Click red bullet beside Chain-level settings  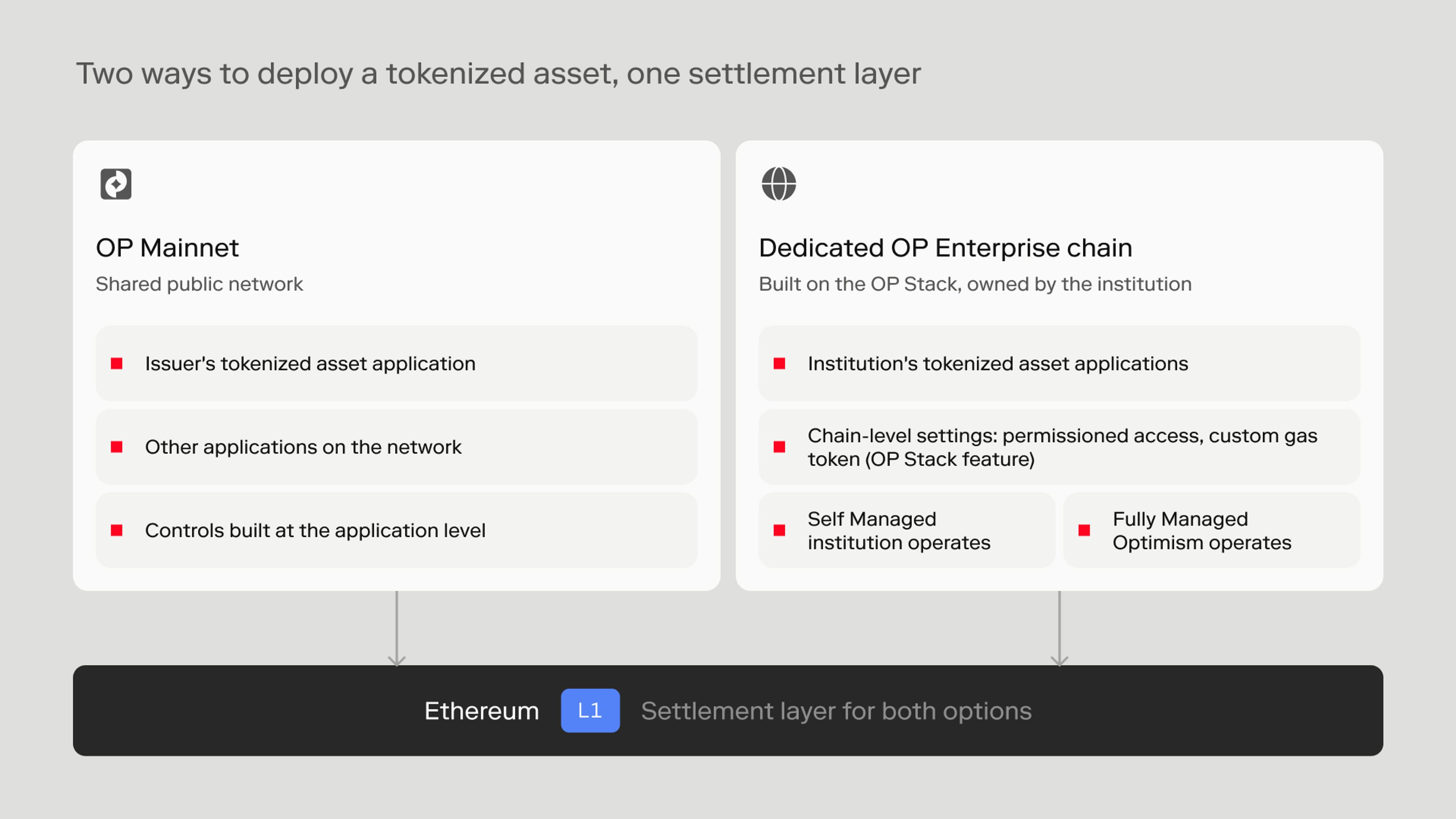click(780, 447)
